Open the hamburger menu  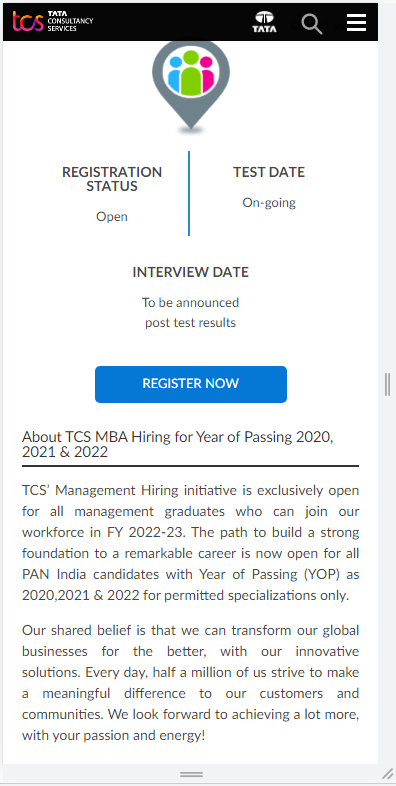tap(356, 23)
